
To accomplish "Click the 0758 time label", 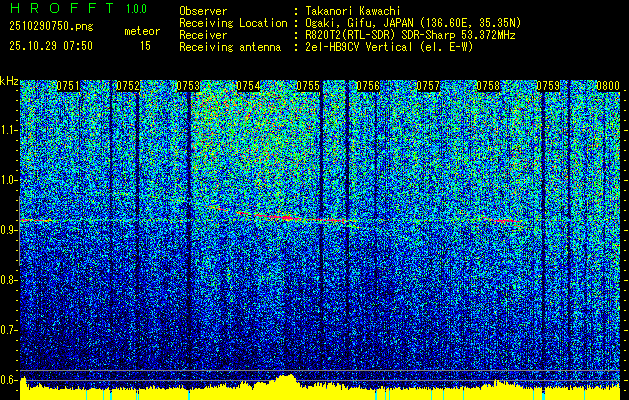I will coord(488,86).
